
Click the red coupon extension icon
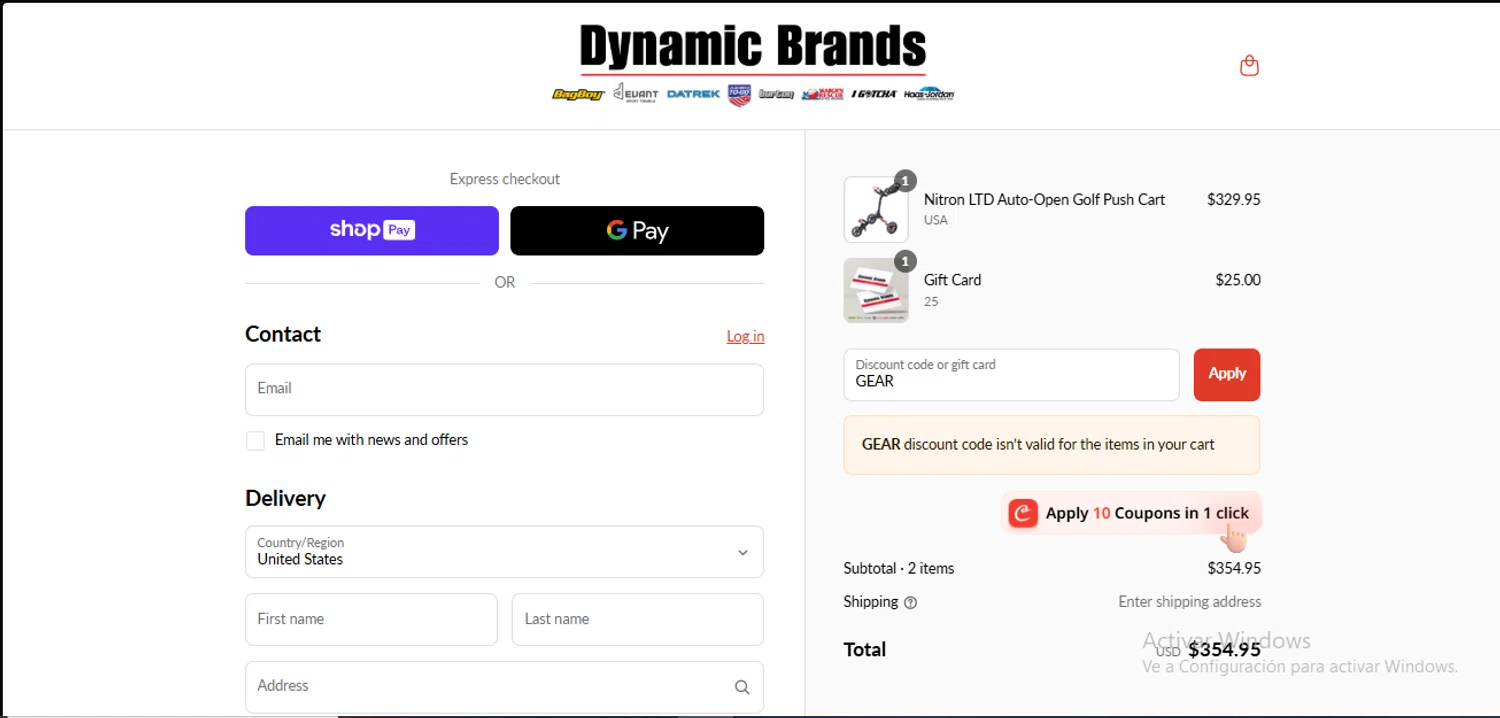click(1023, 513)
